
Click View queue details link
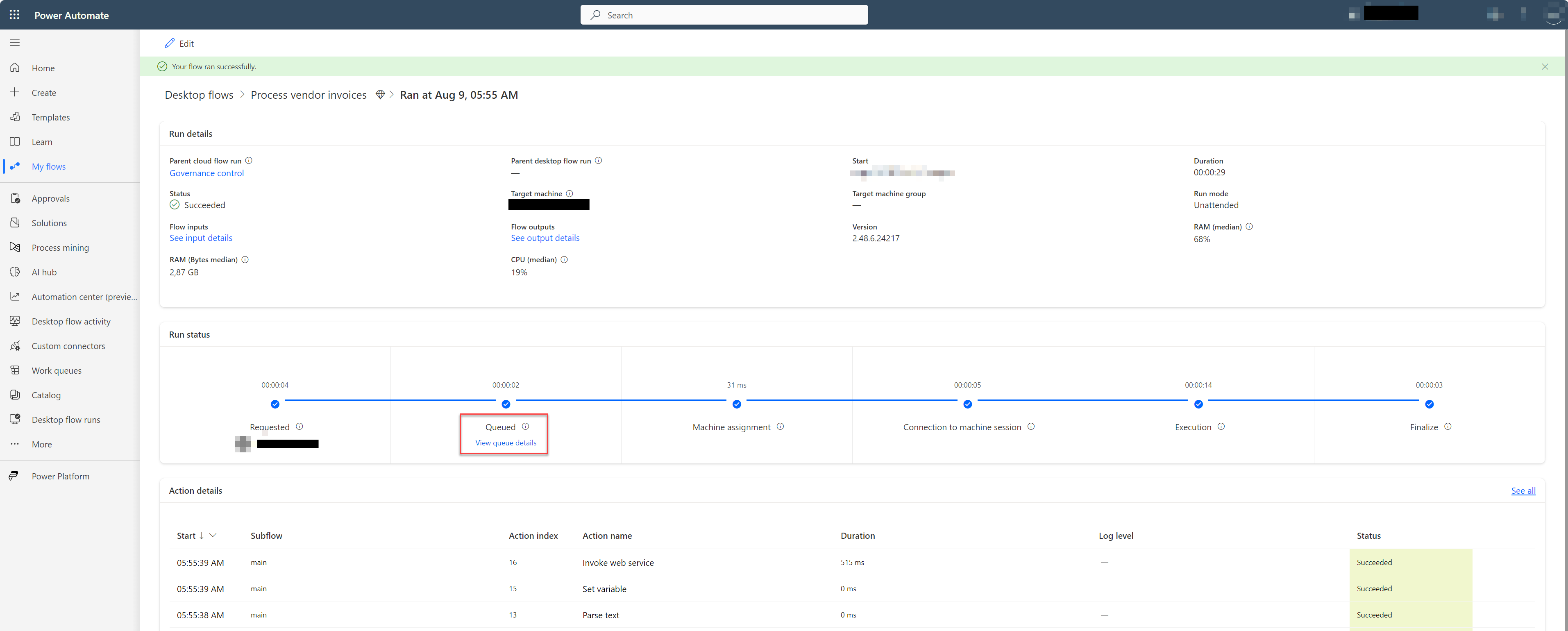click(x=504, y=443)
